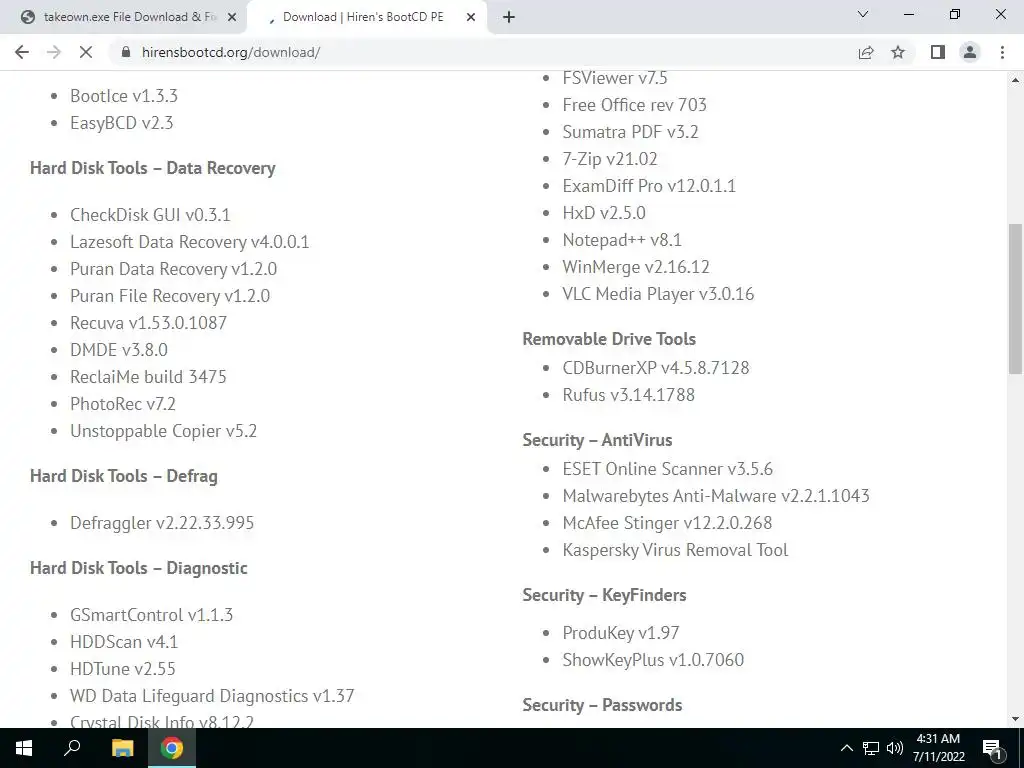This screenshot has height=768, width=1024.
Task: Click 'ReclaiMe build 3475' entry
Action: pyautogui.click(x=148, y=377)
